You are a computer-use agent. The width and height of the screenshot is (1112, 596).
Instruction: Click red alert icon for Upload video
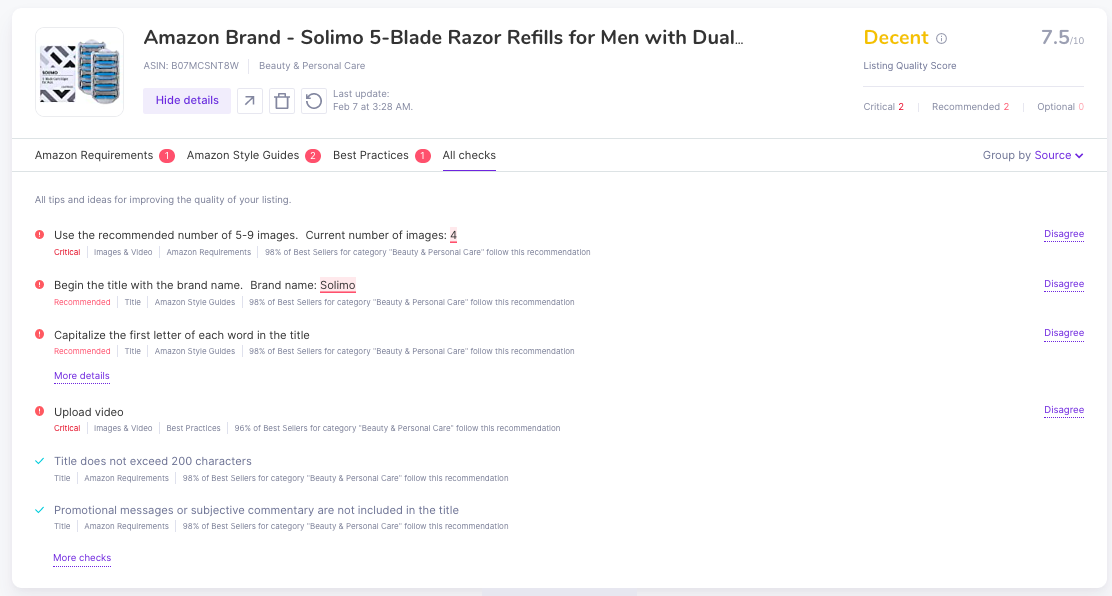coord(40,411)
